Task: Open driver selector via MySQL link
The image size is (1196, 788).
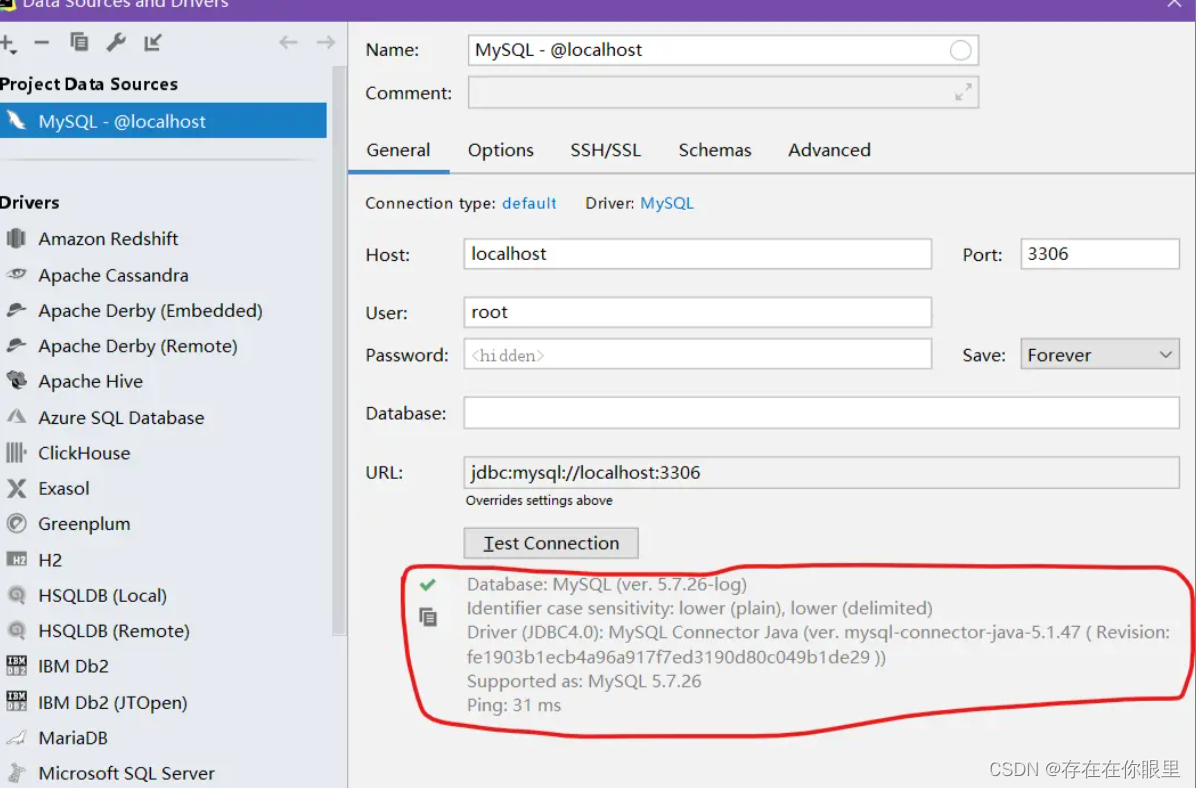Action: (x=667, y=203)
